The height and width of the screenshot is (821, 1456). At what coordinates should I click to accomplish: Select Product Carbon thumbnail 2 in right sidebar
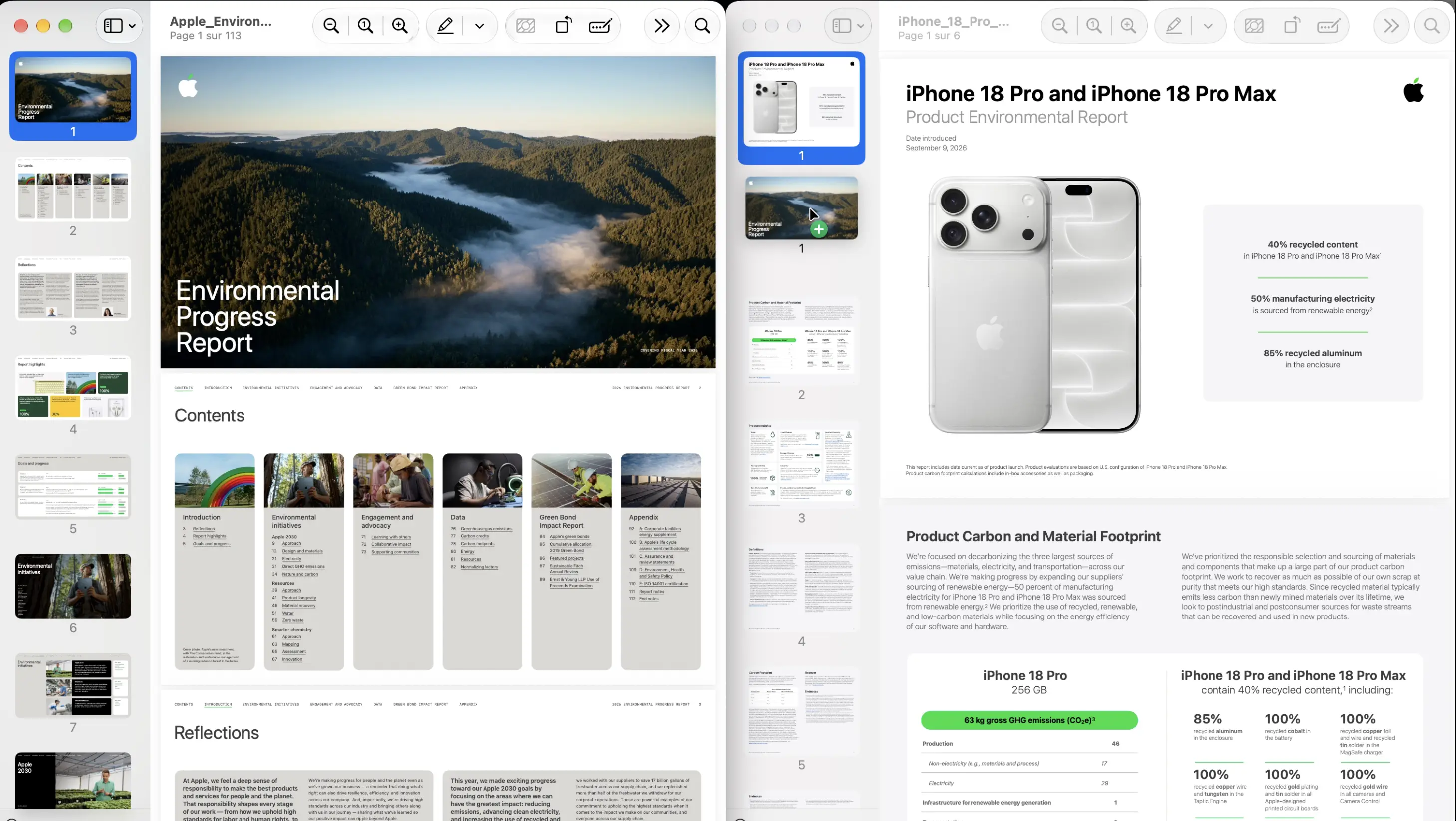pos(801,341)
